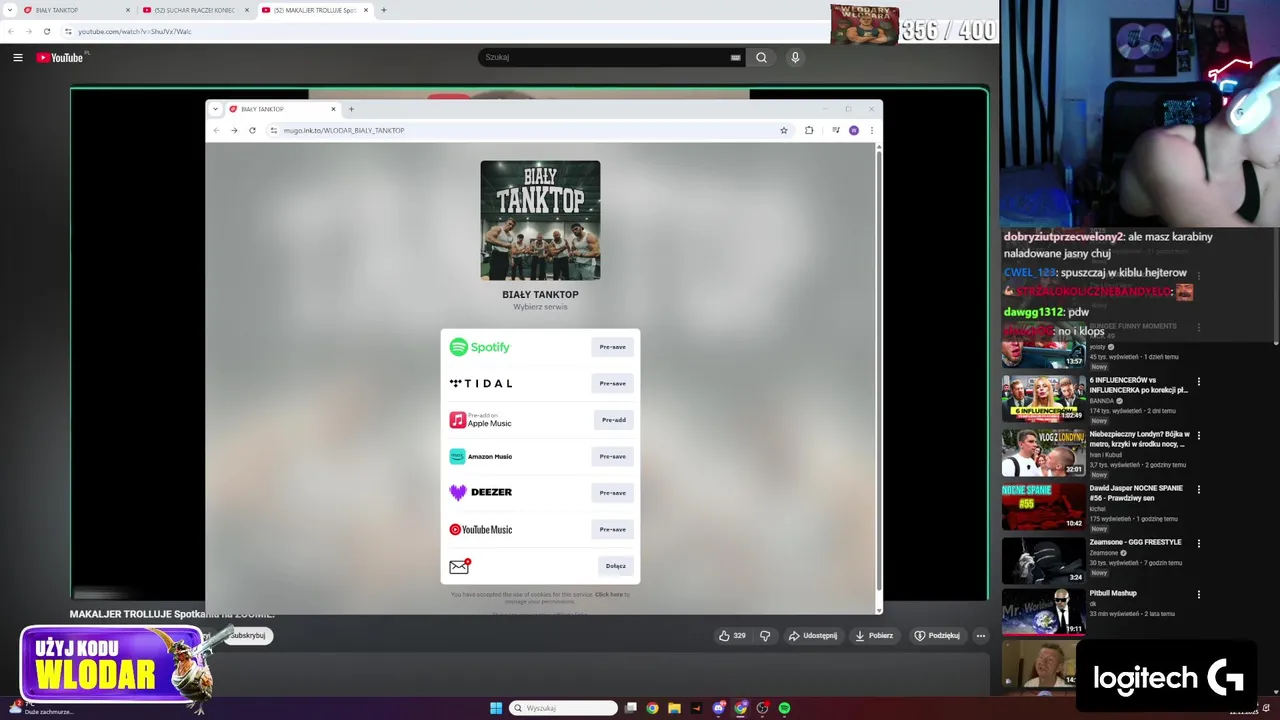Bookmark the page with star icon
Viewport: 1280px width, 720px height.
783,130
